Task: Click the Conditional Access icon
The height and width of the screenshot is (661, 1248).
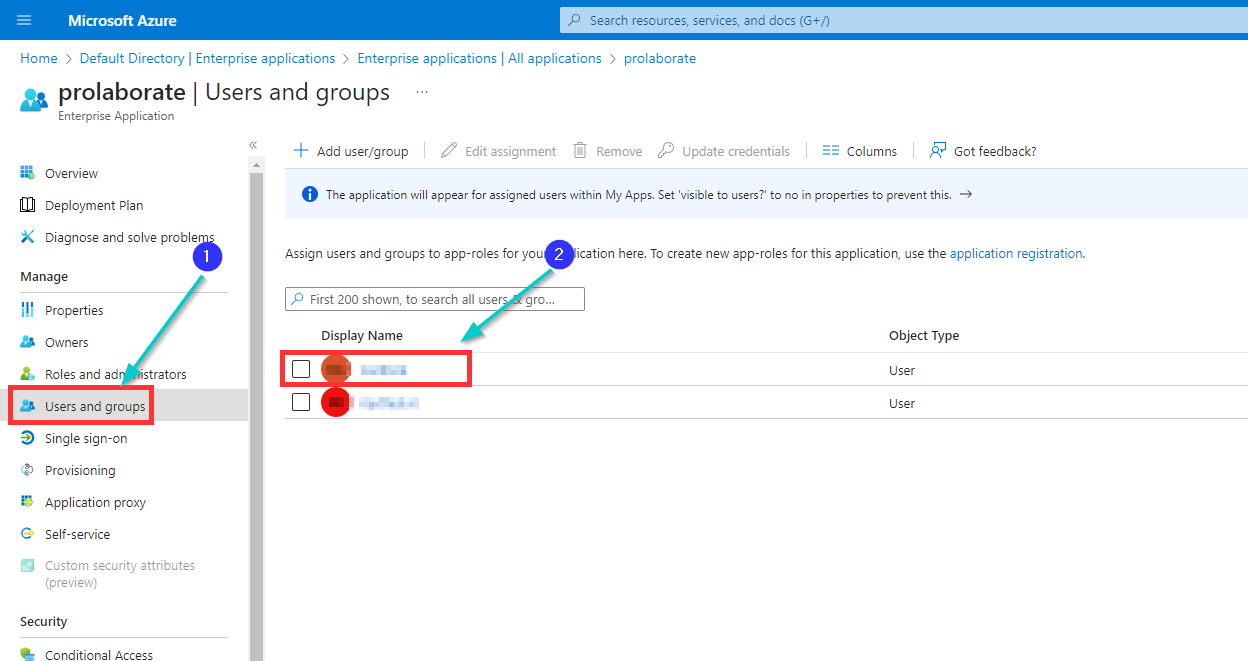Action: coord(27,655)
